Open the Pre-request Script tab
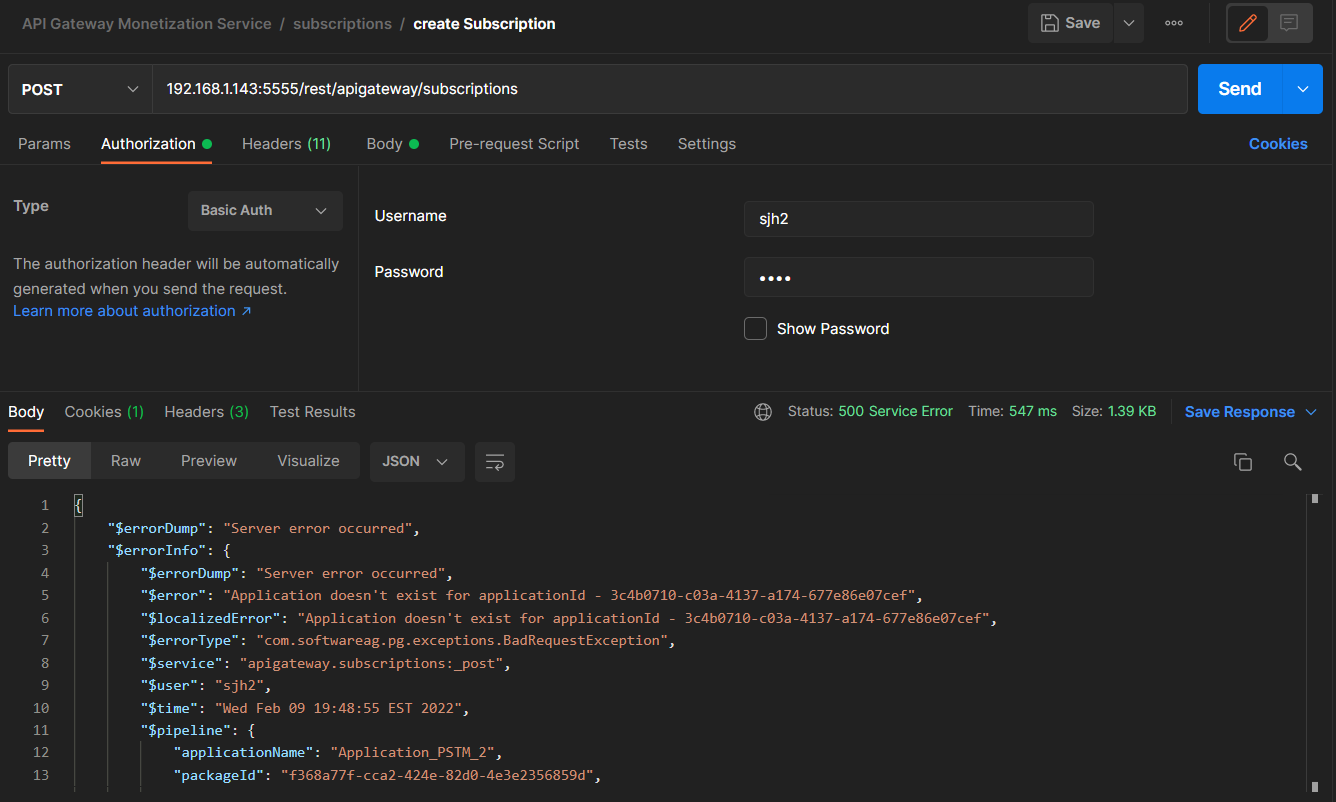Screen dimensions: 1336x802 514,144
